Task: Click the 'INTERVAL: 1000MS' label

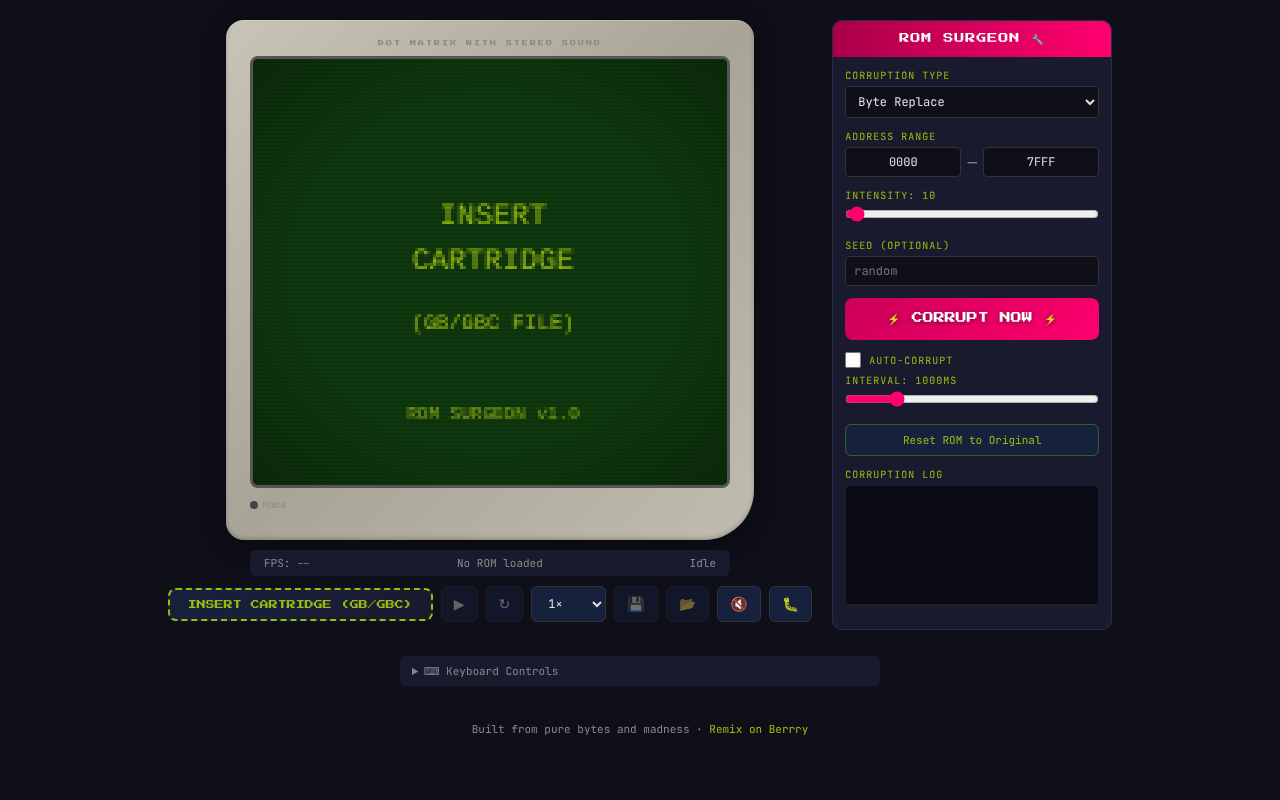Action: coord(901,381)
